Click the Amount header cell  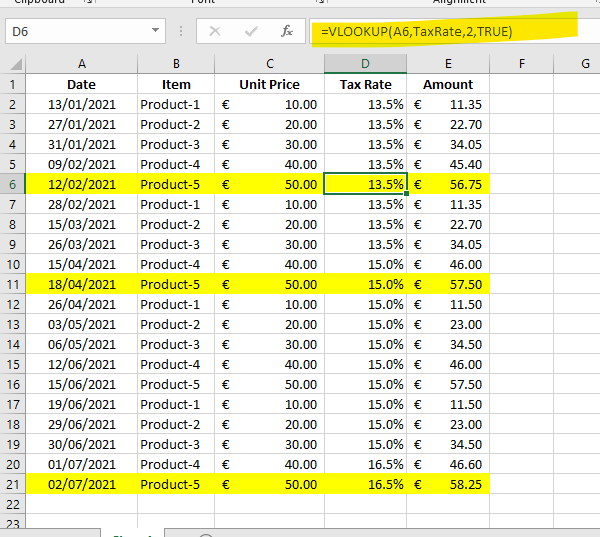(448, 84)
